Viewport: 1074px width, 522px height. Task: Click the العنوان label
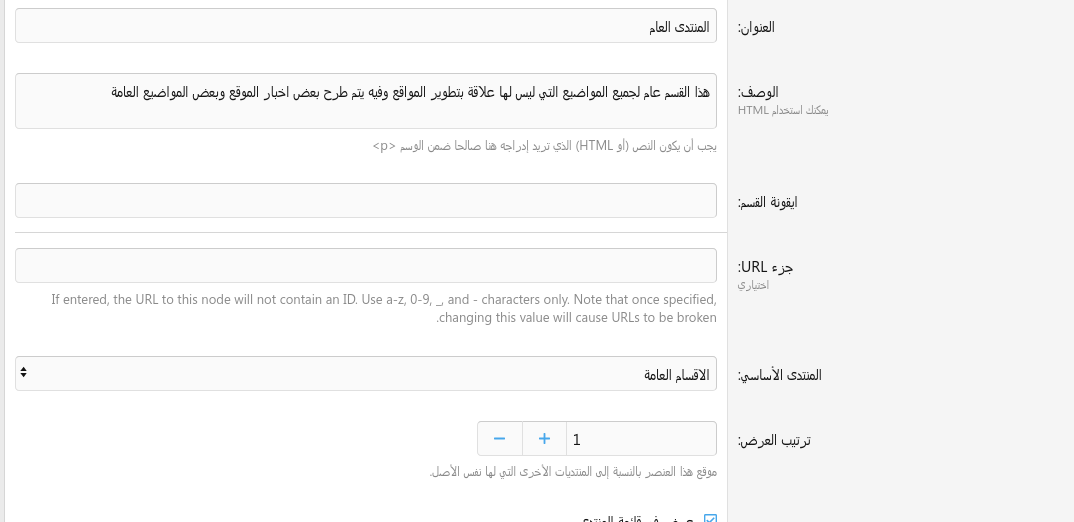756,28
